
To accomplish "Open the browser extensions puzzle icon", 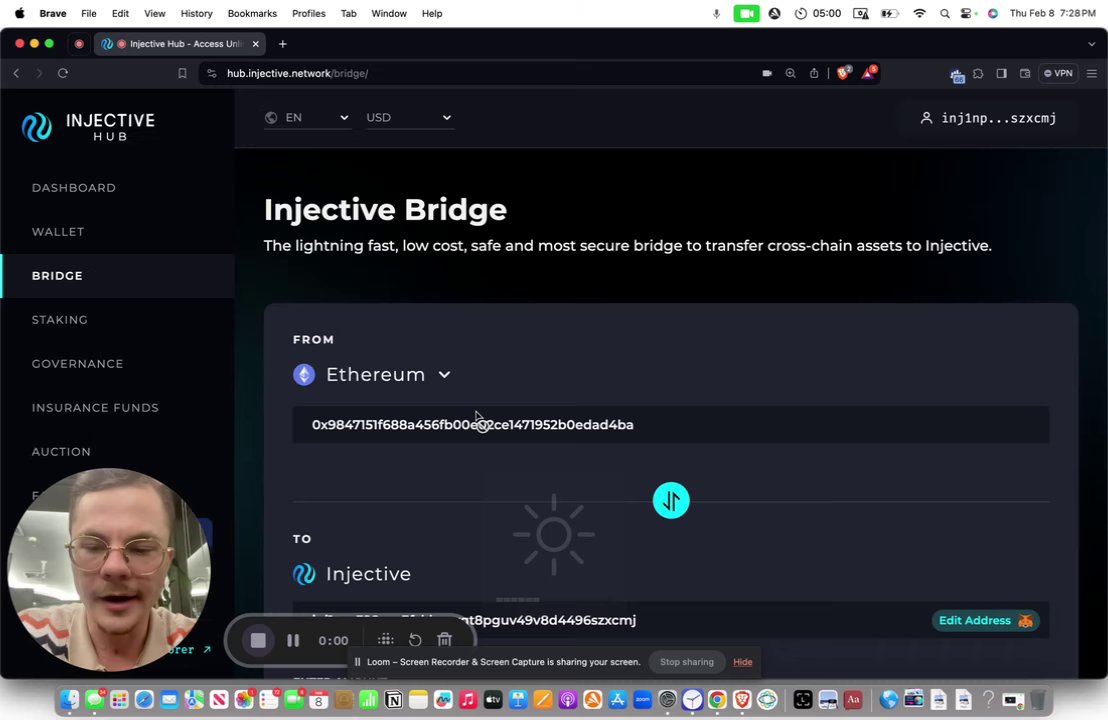I will (x=978, y=73).
